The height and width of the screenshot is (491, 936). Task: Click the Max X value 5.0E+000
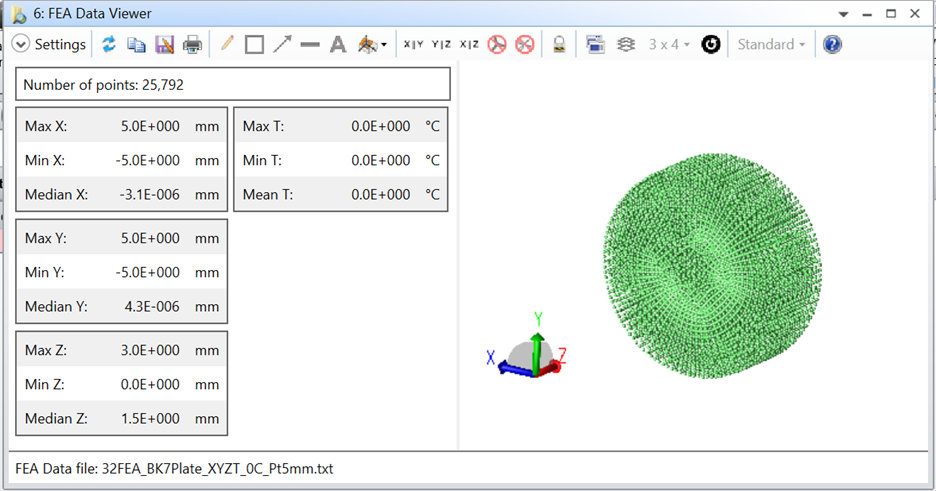(150, 126)
